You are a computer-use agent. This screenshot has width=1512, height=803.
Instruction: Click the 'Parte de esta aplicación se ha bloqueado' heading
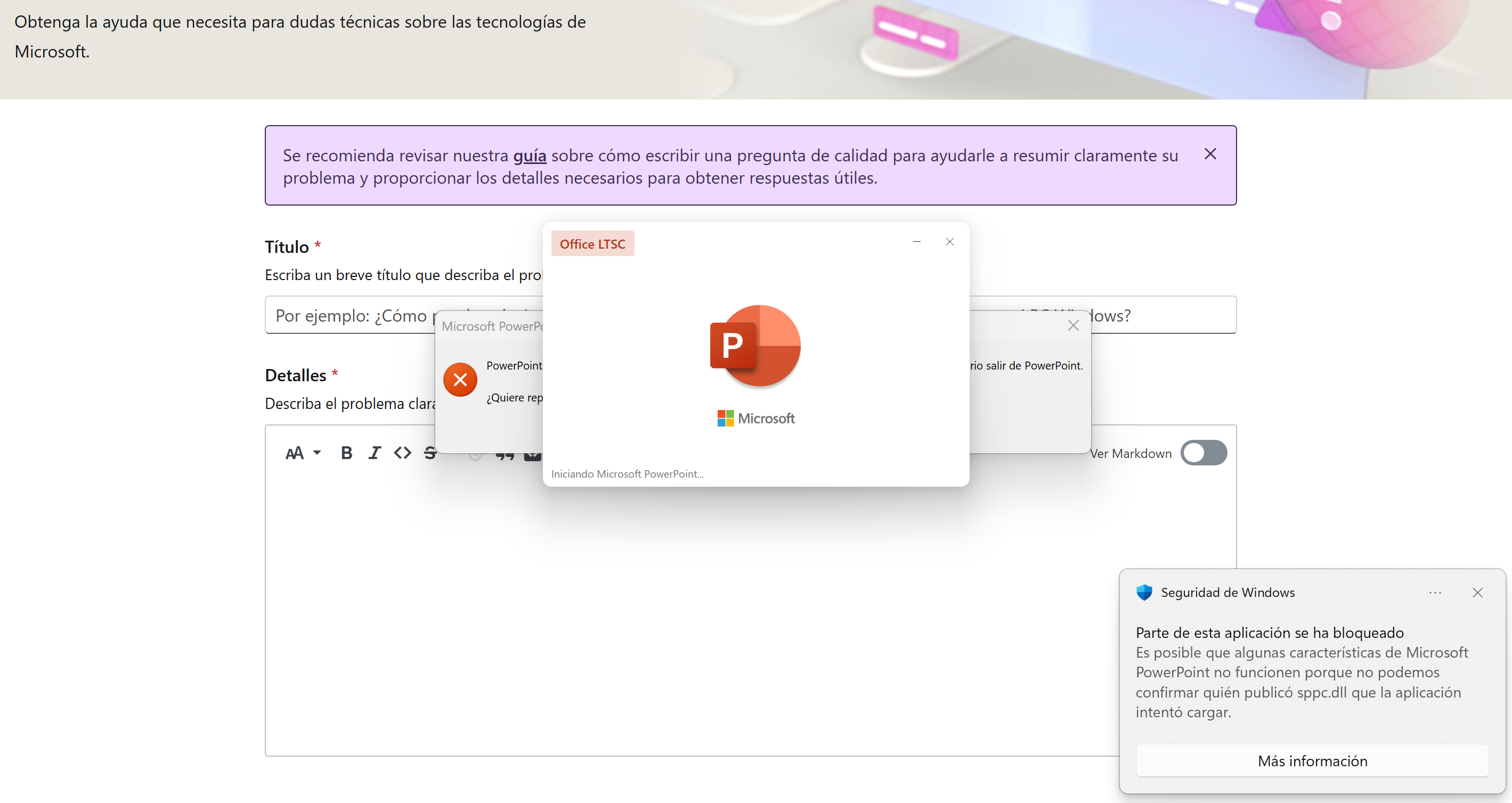click(x=1269, y=633)
